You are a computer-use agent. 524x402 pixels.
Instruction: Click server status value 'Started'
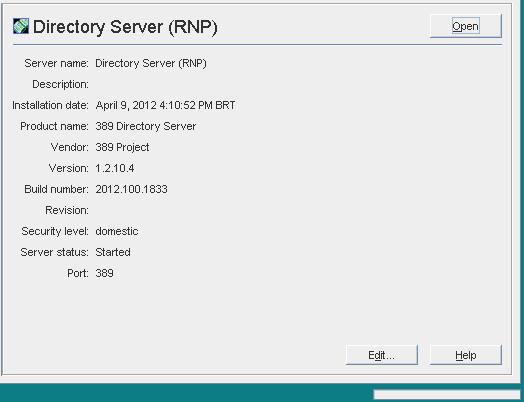(x=113, y=252)
